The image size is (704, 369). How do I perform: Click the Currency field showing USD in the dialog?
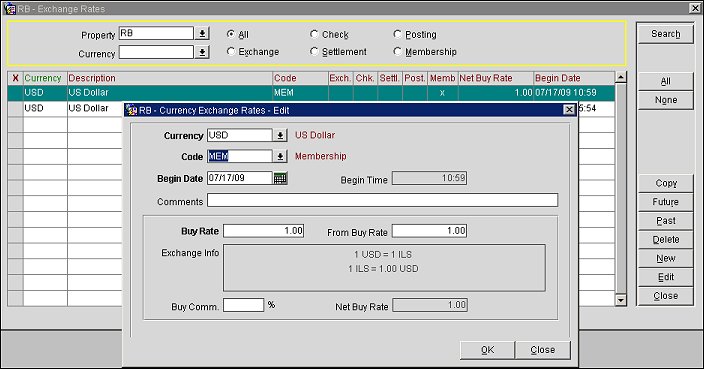click(x=240, y=135)
